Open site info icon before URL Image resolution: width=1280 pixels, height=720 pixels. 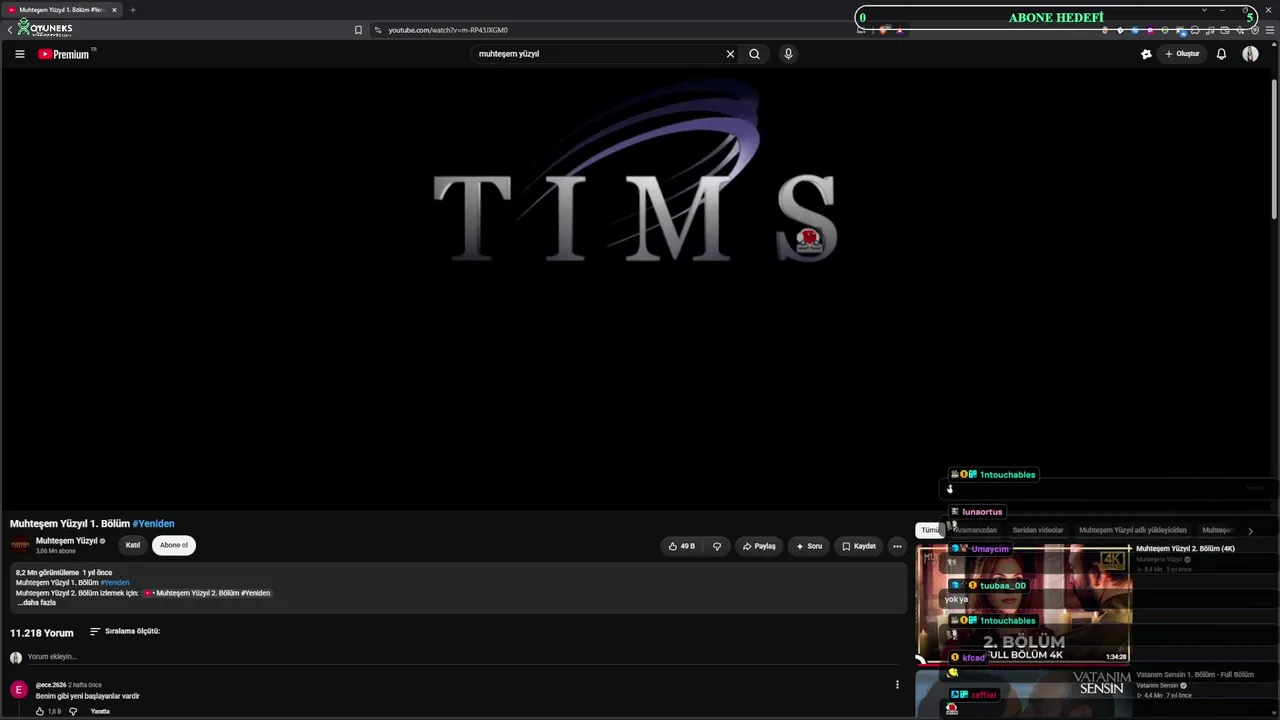(x=377, y=30)
